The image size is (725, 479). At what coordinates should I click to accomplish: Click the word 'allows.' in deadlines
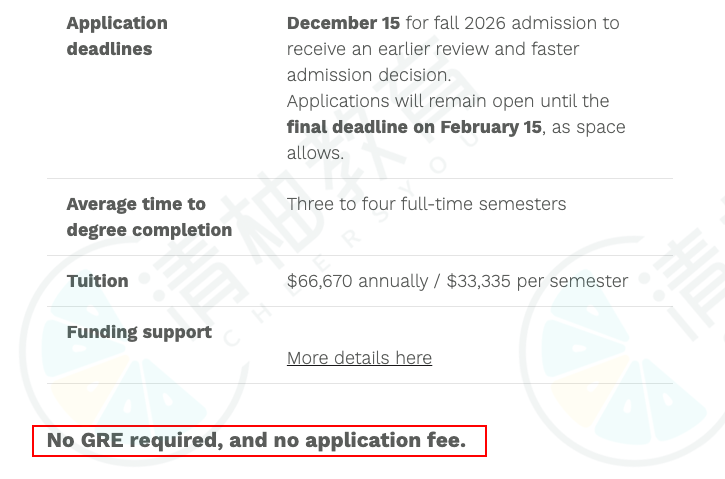coord(315,153)
